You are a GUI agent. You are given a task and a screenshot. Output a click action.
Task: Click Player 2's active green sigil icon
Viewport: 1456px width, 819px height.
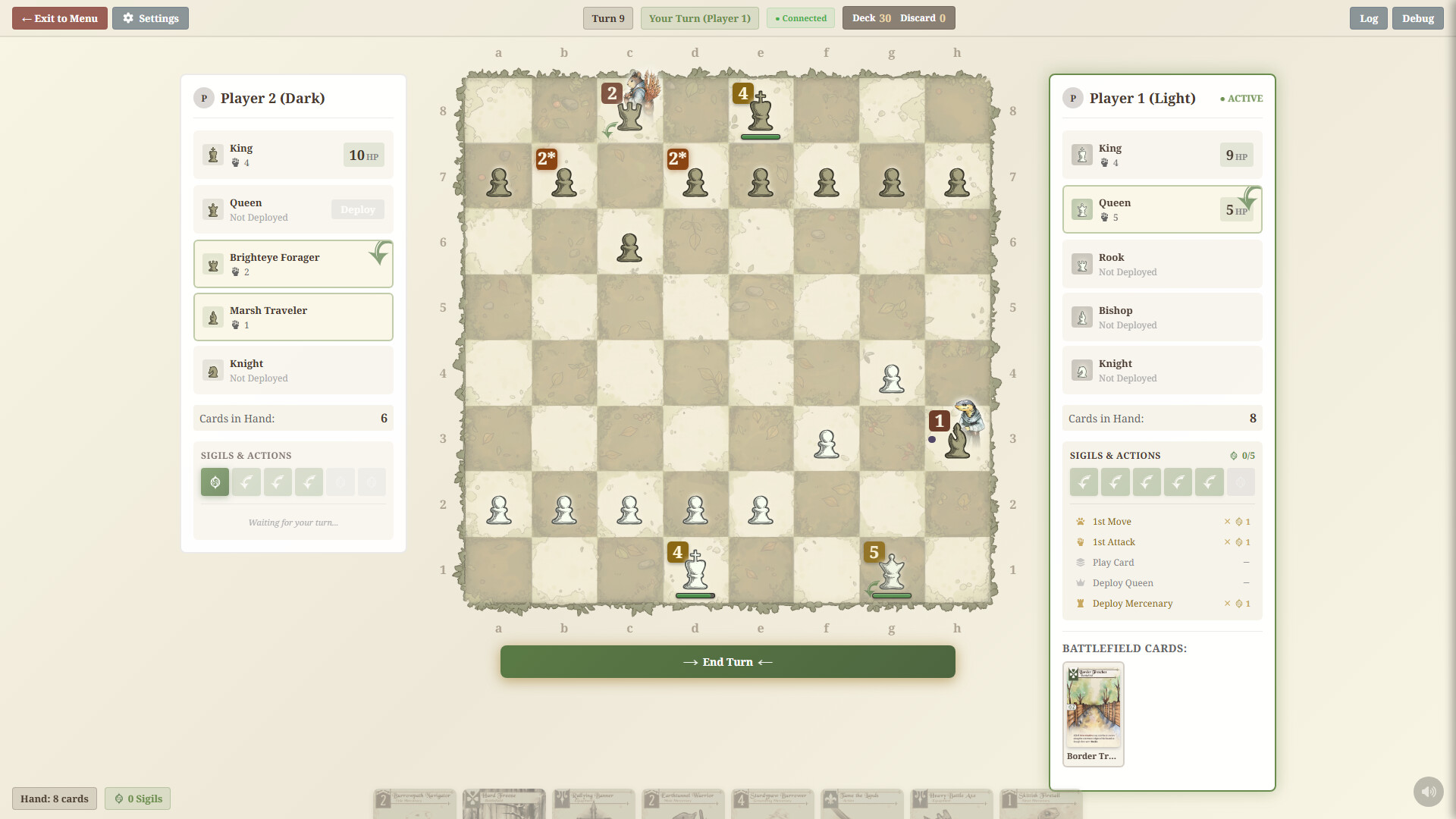point(215,482)
